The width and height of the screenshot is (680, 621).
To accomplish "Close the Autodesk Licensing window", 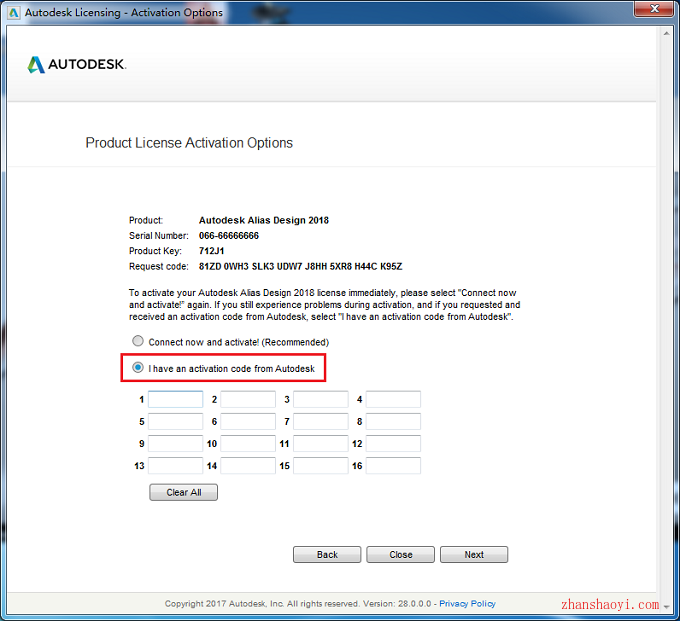I will (x=654, y=9).
